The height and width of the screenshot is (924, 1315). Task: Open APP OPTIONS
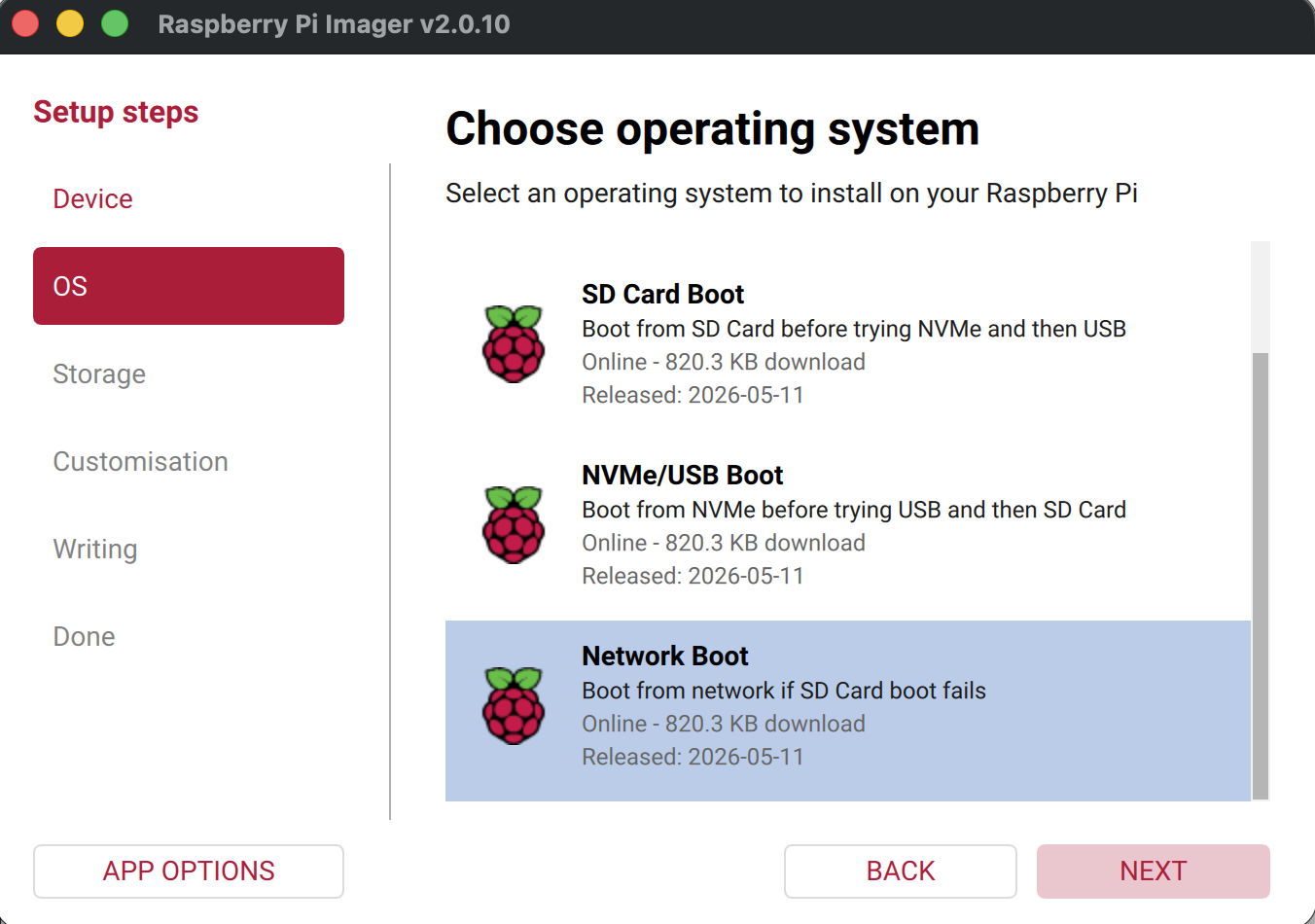pos(189,871)
